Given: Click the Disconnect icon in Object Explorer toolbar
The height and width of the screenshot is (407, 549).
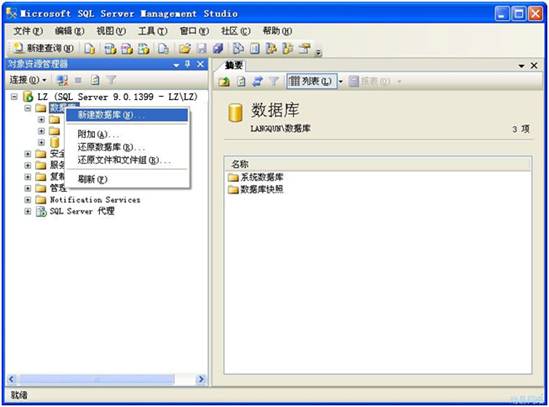Looking at the screenshot, I should (62, 80).
